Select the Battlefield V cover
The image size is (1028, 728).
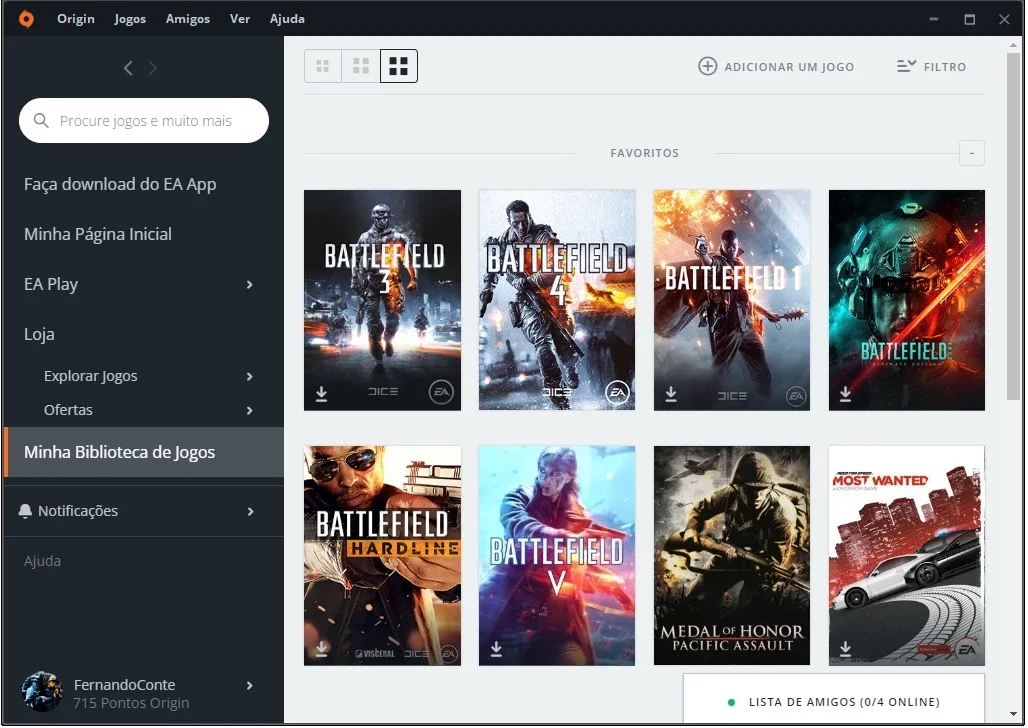[557, 556]
